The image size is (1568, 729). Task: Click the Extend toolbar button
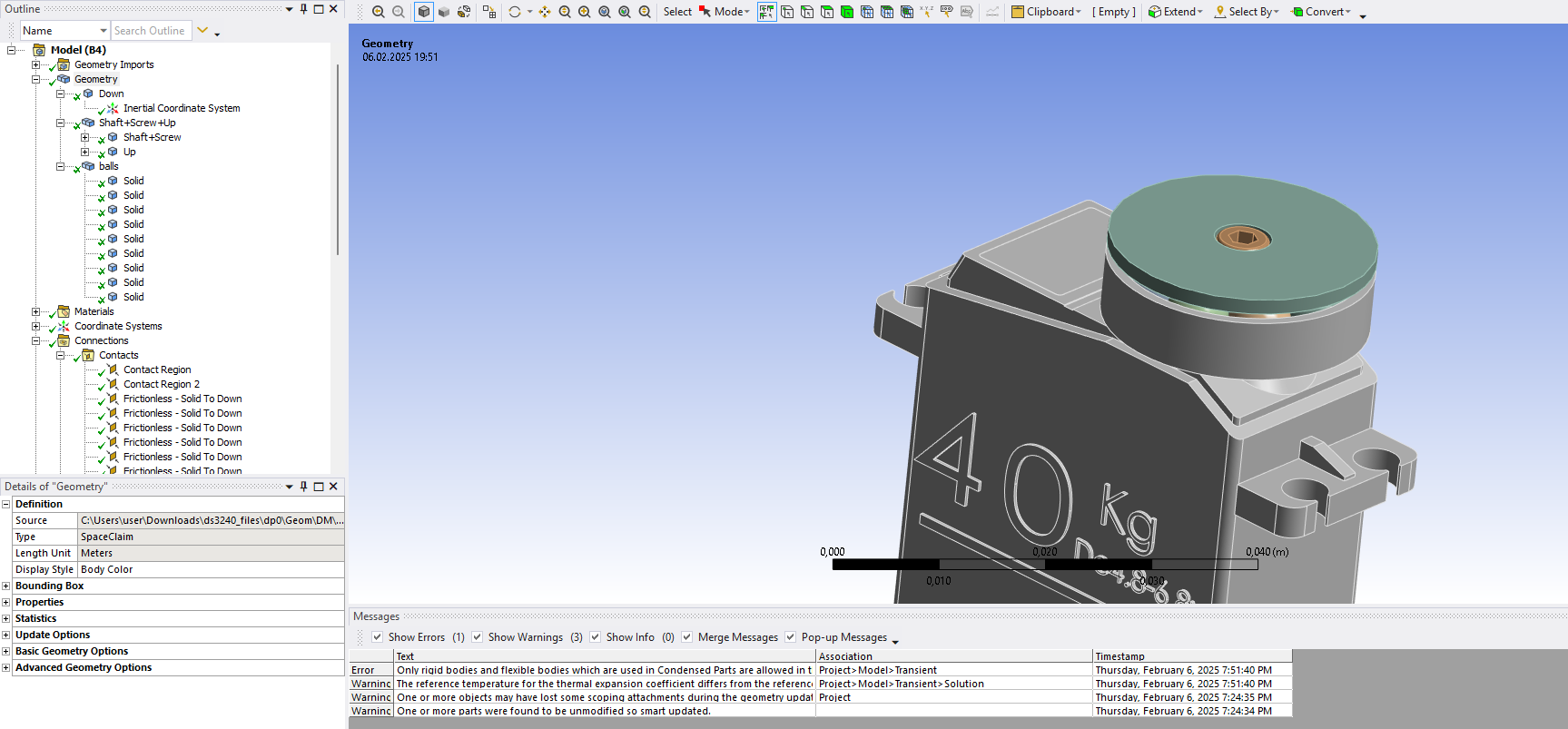[x=1176, y=12]
